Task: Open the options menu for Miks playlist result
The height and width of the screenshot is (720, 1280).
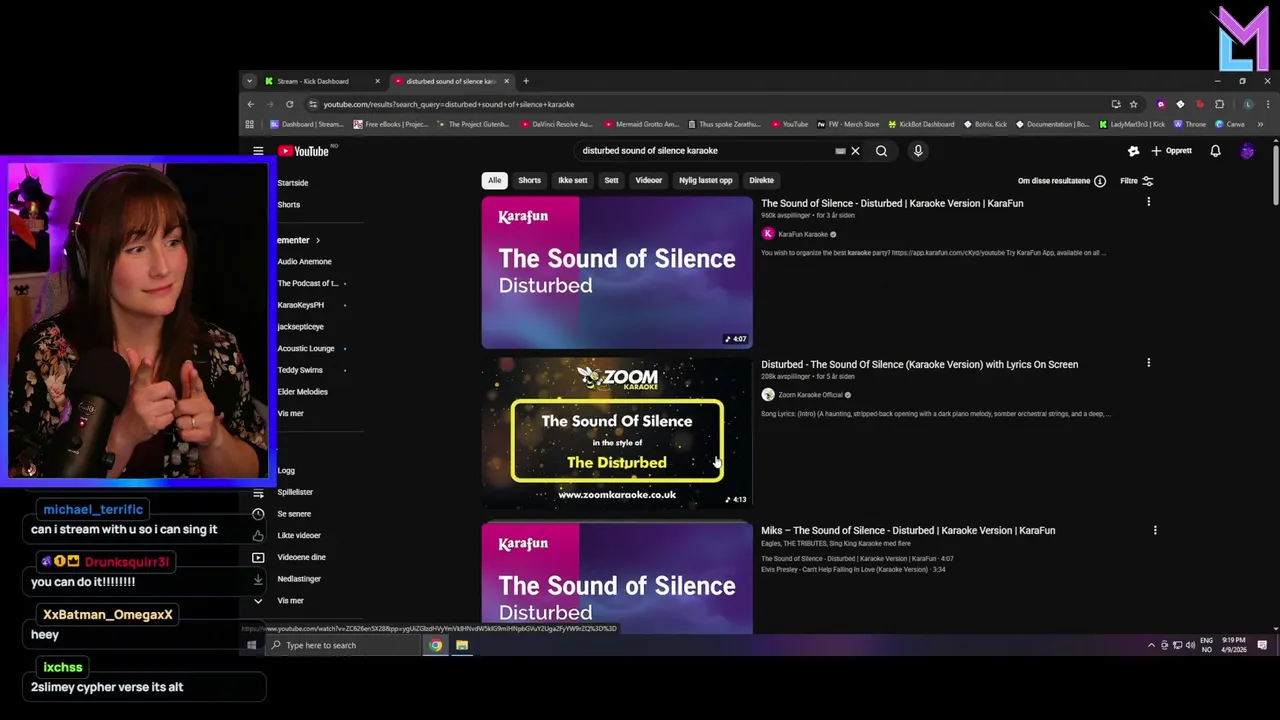Action: (x=1155, y=530)
